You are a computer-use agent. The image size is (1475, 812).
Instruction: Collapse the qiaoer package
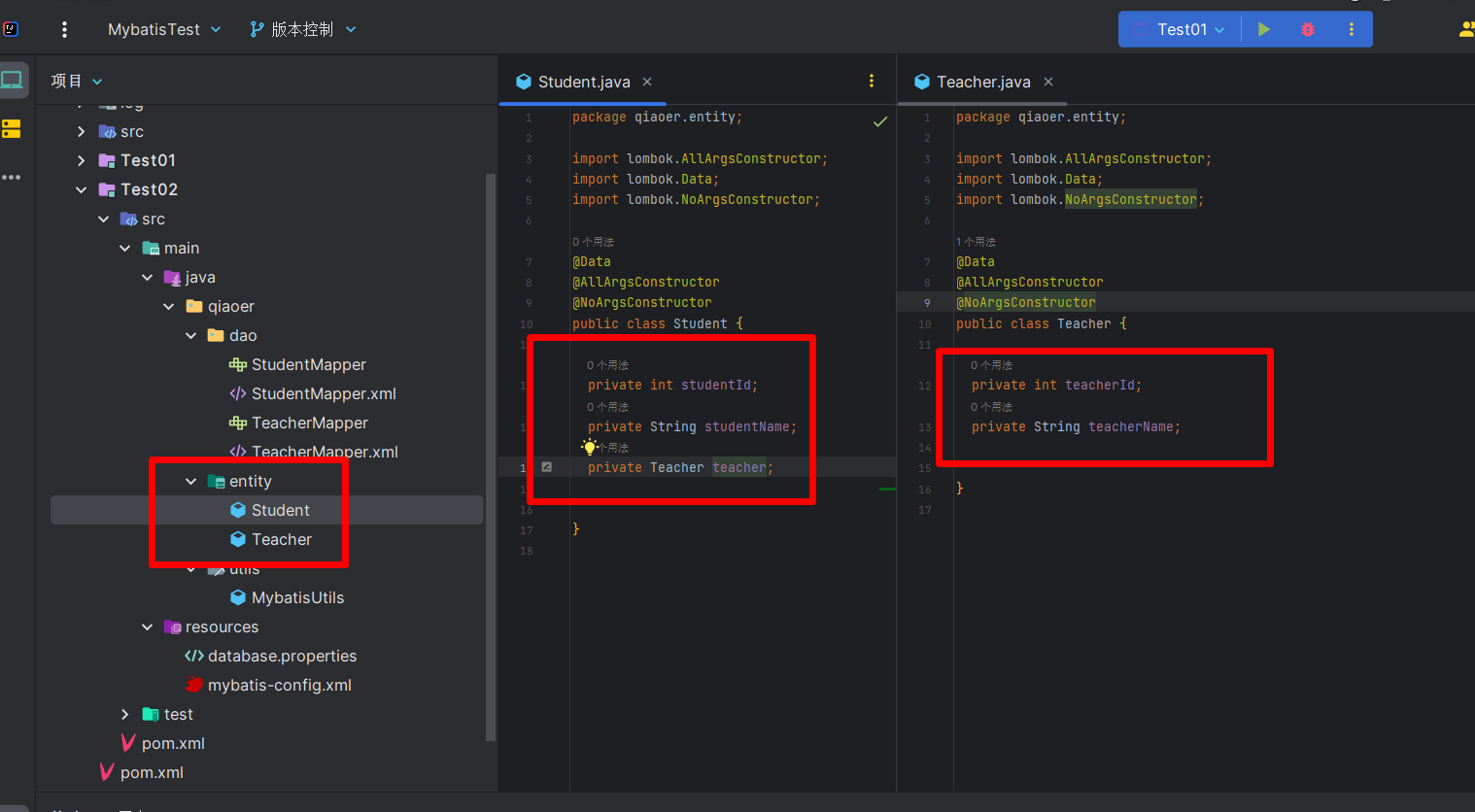click(x=169, y=306)
